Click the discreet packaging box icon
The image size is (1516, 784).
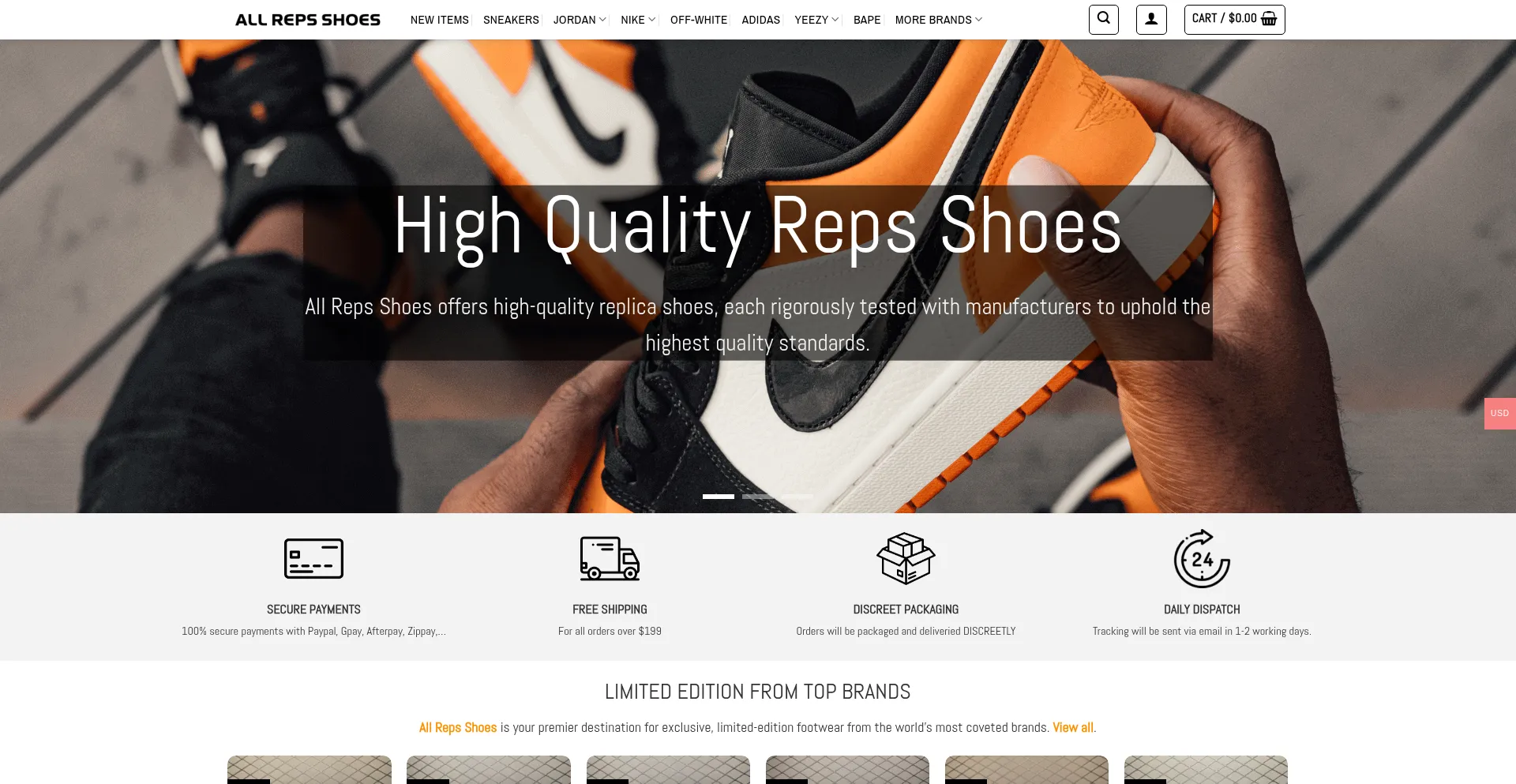point(906,559)
